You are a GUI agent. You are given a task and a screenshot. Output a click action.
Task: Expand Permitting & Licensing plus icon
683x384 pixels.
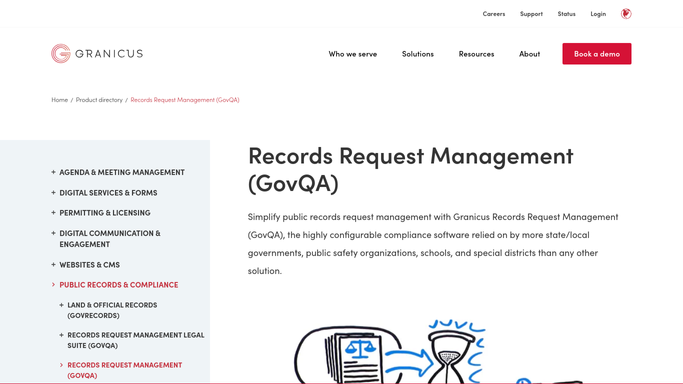[x=53, y=213]
